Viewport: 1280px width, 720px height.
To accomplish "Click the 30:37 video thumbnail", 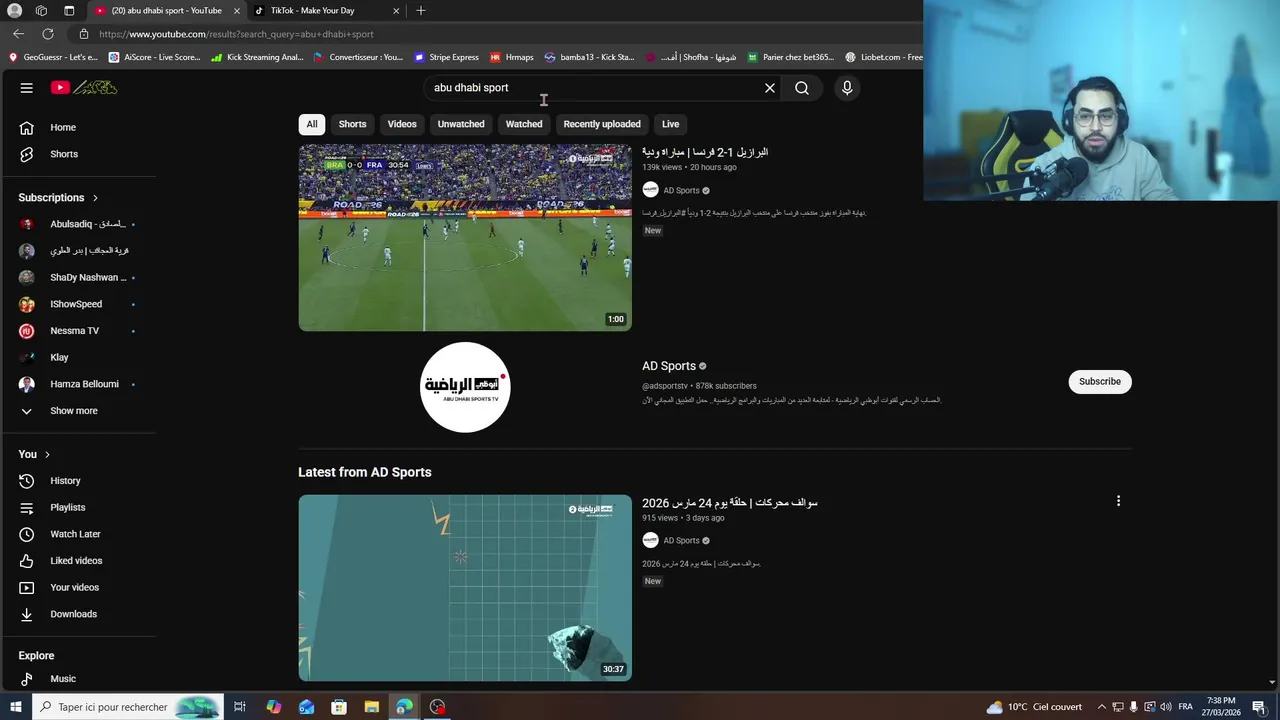I will tap(465, 588).
